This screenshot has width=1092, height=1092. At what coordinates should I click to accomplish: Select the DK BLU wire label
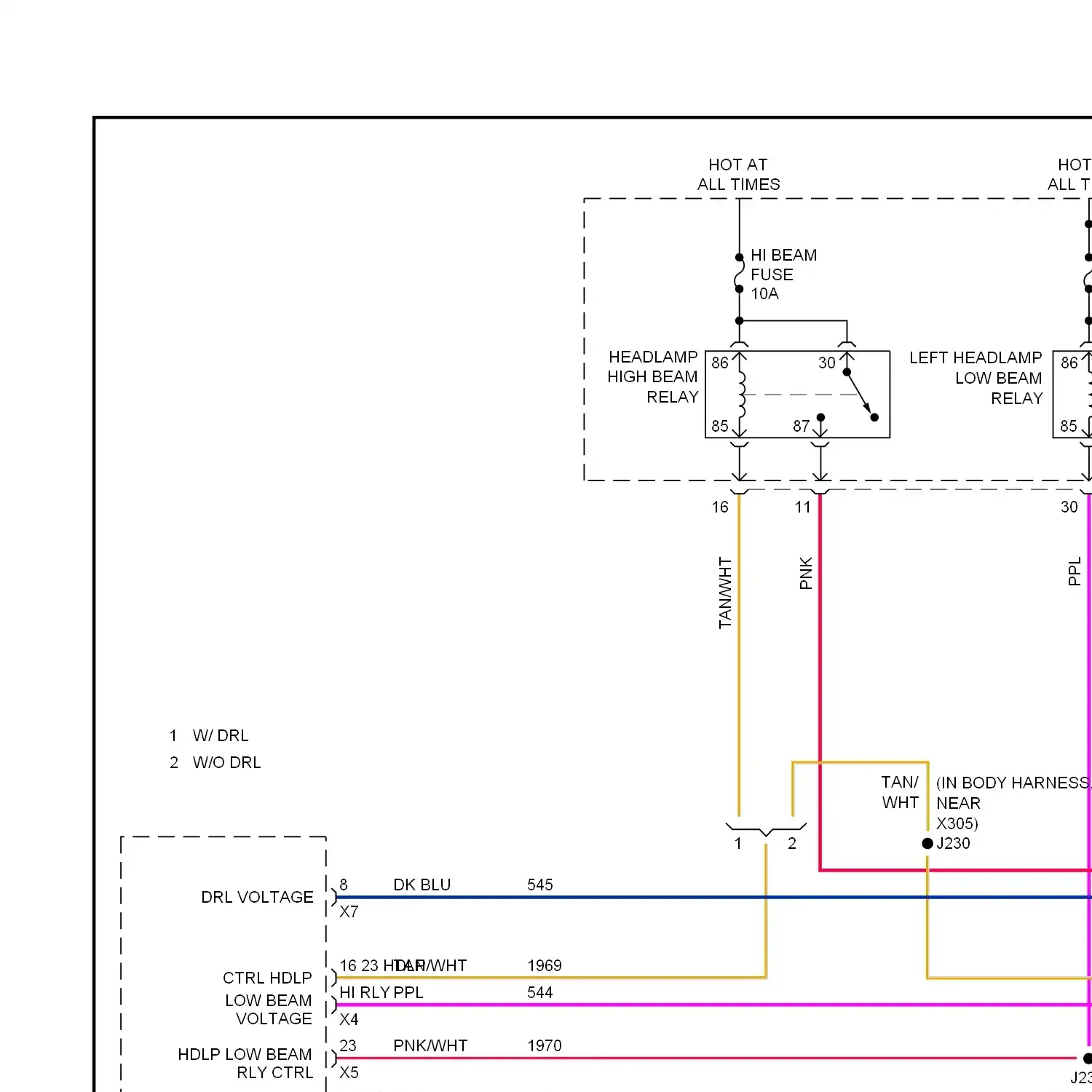[422, 885]
